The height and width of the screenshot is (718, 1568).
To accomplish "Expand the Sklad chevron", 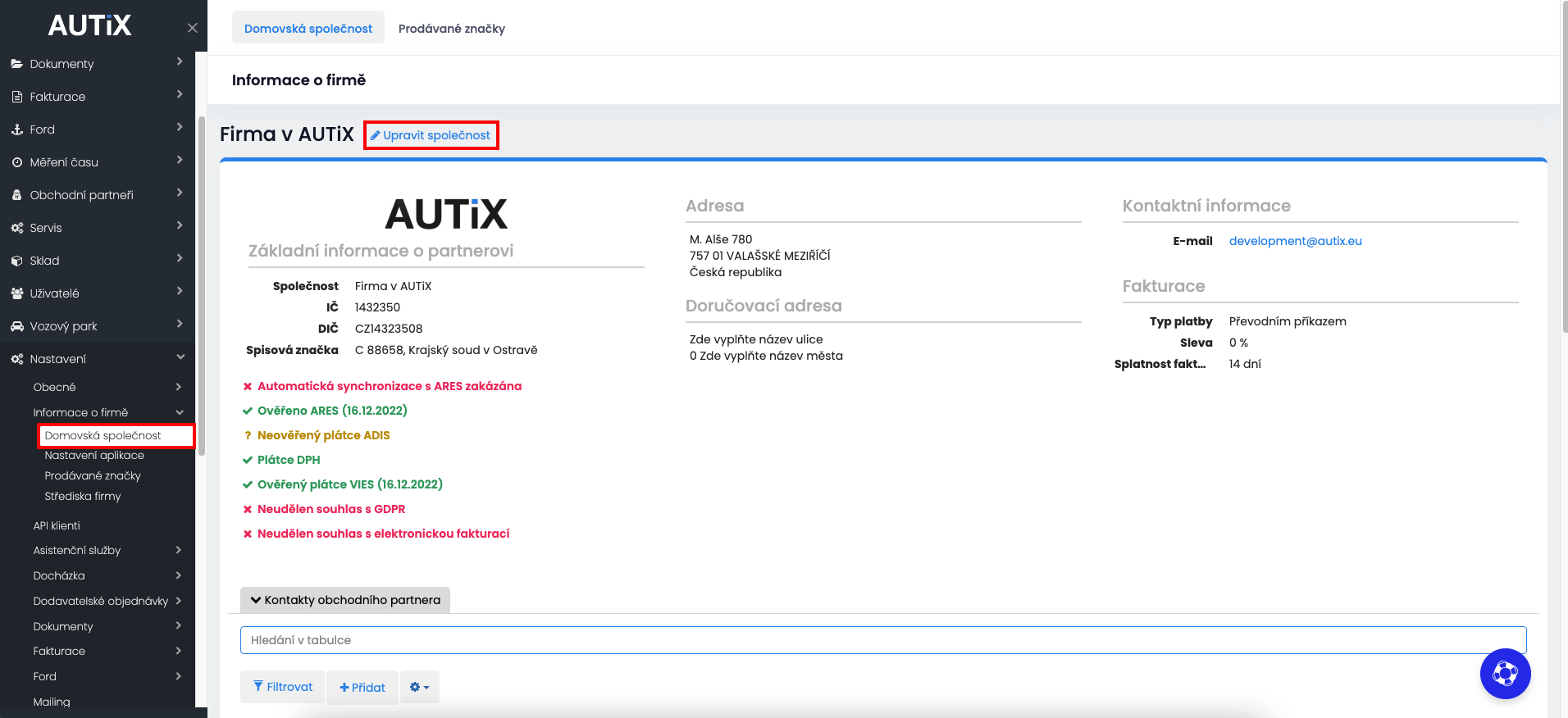I will click(x=180, y=258).
